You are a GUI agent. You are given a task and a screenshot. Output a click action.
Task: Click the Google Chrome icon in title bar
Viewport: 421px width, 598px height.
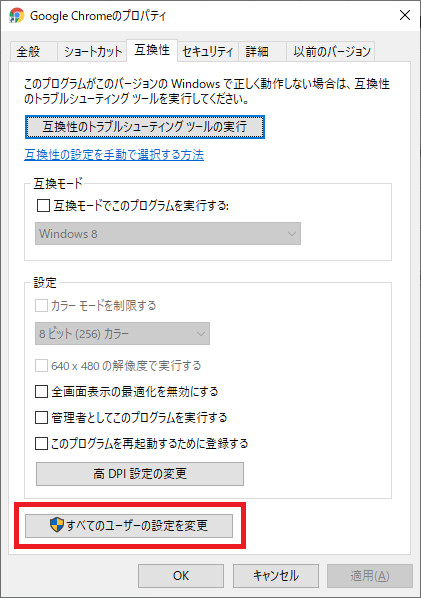[x=16, y=16]
